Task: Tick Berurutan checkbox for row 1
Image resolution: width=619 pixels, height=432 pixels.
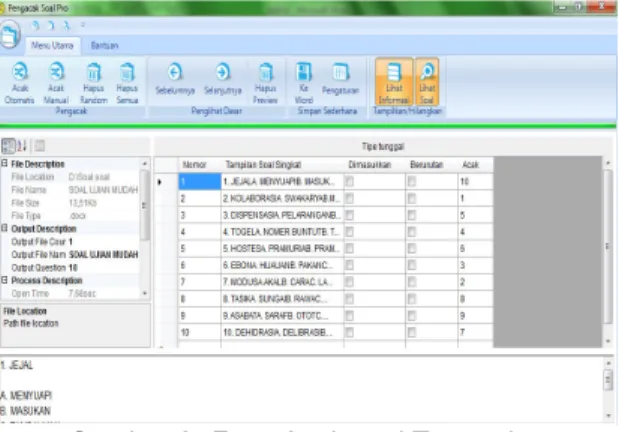Action: point(412,181)
